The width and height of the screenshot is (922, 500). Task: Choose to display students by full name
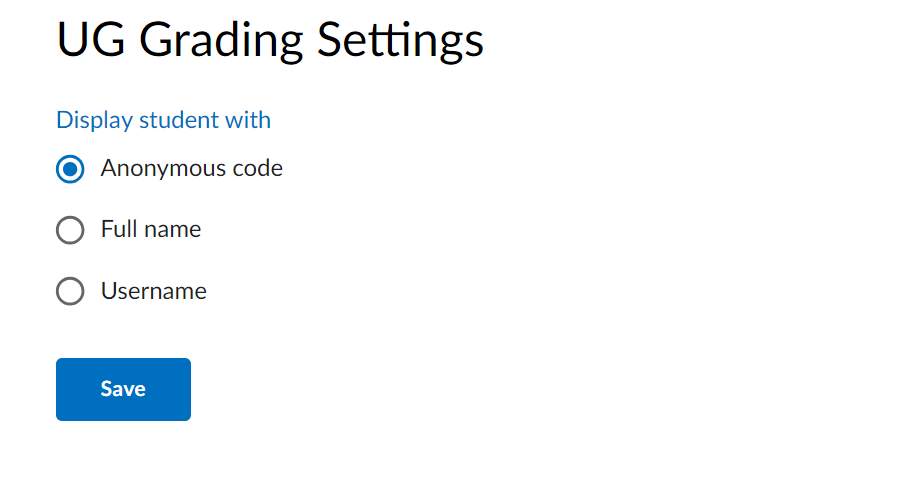tap(70, 231)
